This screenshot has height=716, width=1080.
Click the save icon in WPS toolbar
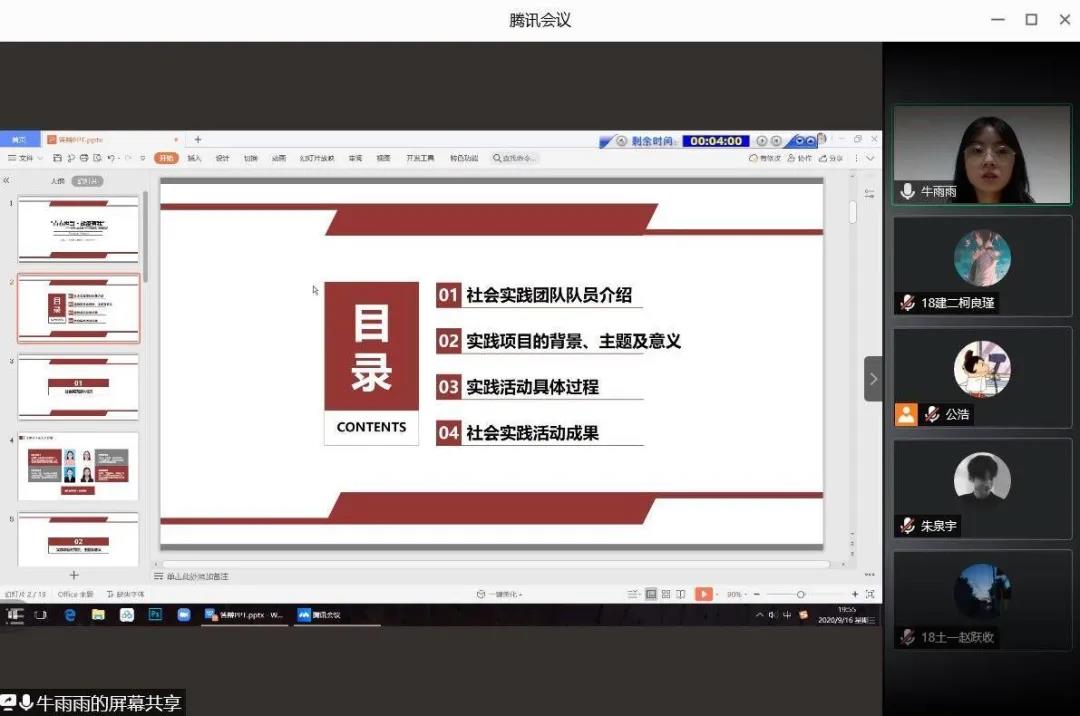tap(58, 158)
